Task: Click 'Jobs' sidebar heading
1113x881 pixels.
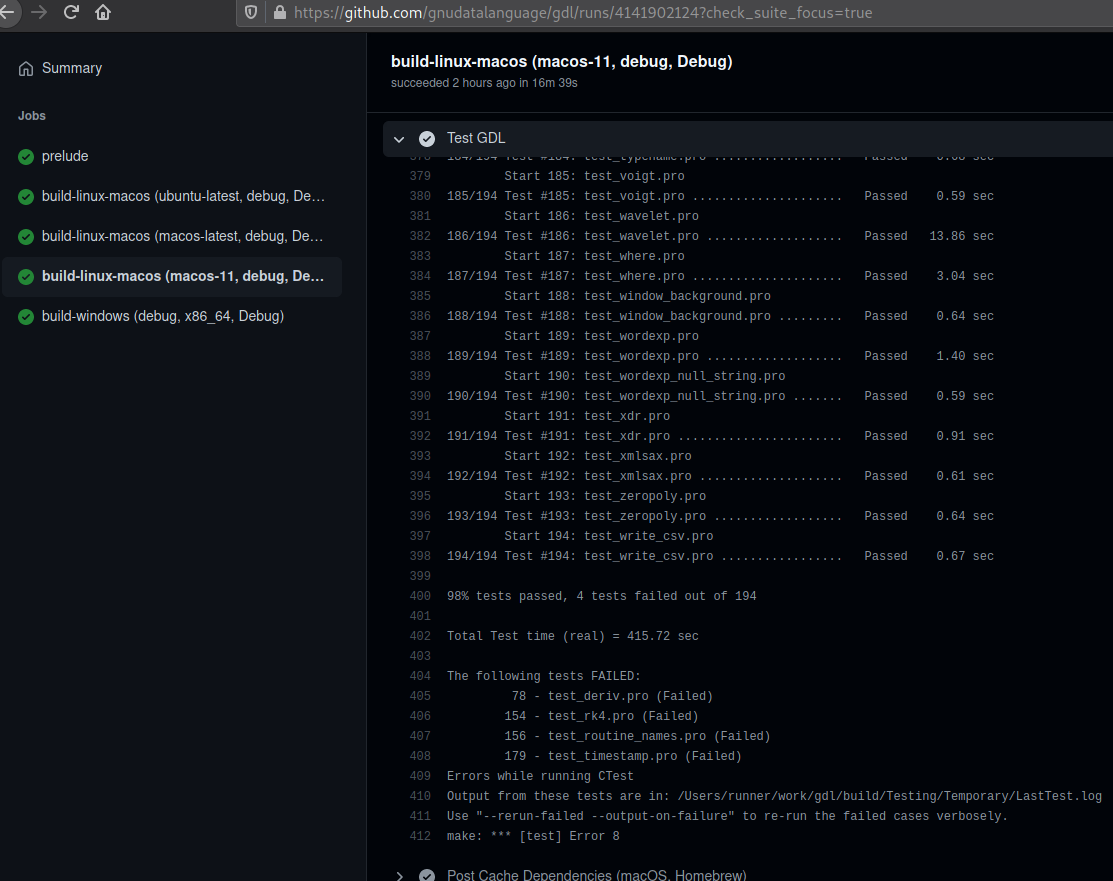Action: coord(32,116)
